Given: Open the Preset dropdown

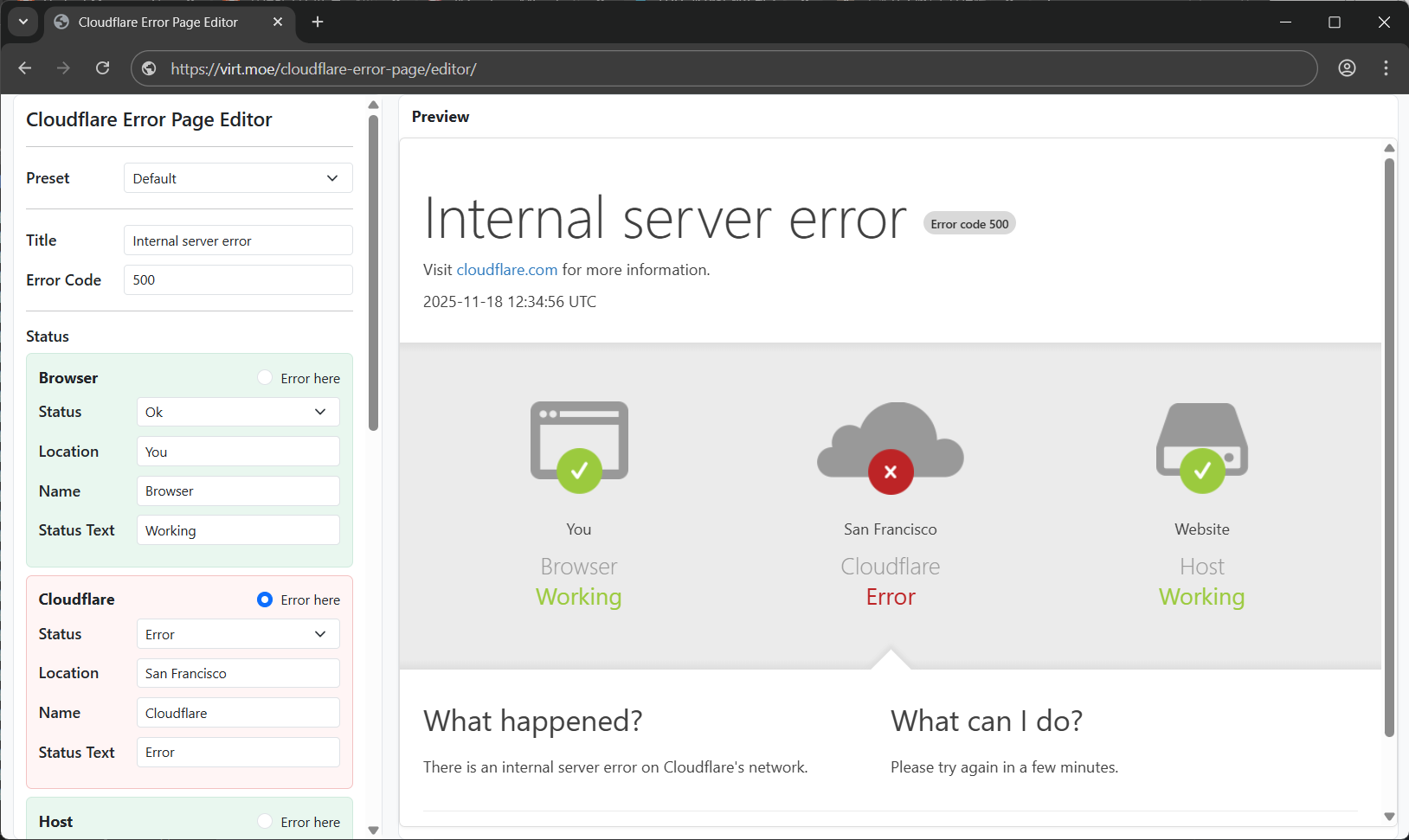Looking at the screenshot, I should coord(238,178).
